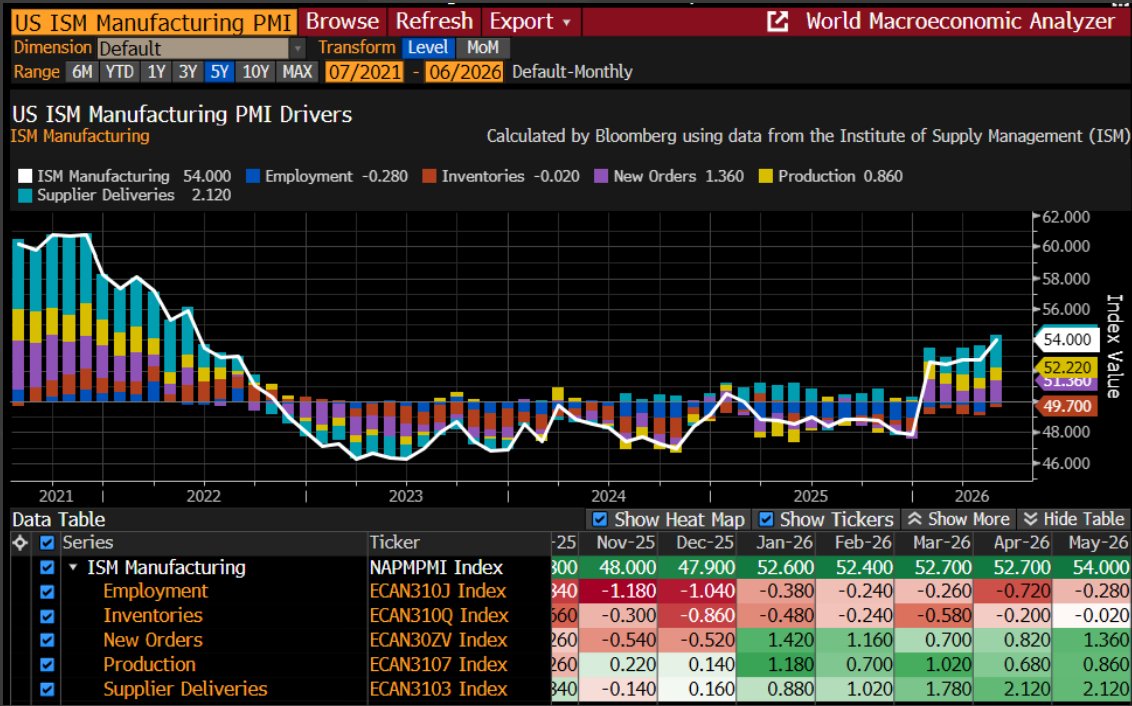This screenshot has width=1132, height=706.
Task: Click the New Orders purple legend swatch
Action: (601, 176)
